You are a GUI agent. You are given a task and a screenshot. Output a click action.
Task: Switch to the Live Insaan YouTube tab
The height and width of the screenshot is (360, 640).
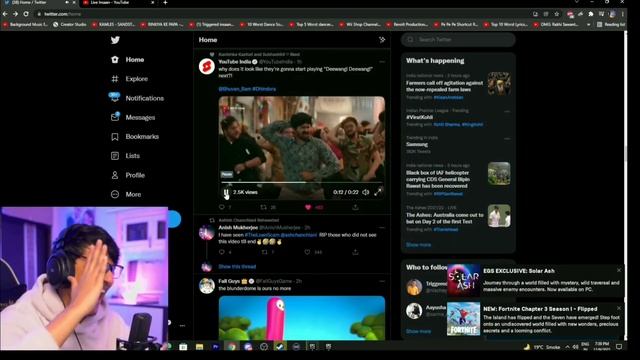[x=118, y=2]
